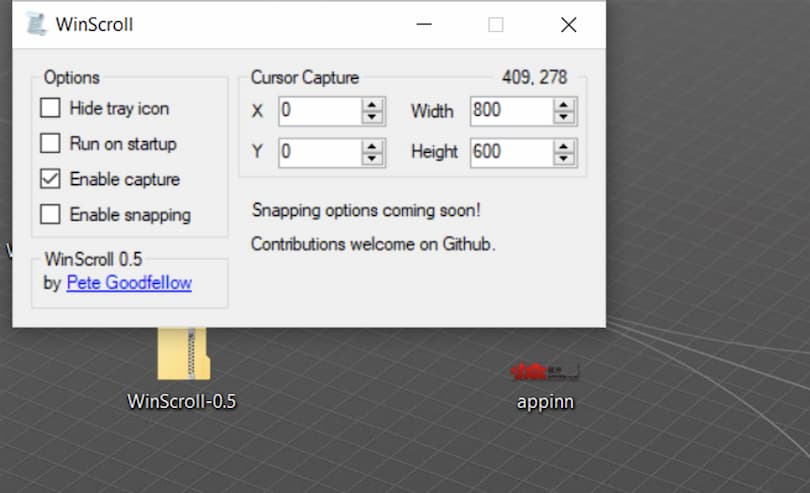Decrease Height using the down arrow

pos(565,158)
